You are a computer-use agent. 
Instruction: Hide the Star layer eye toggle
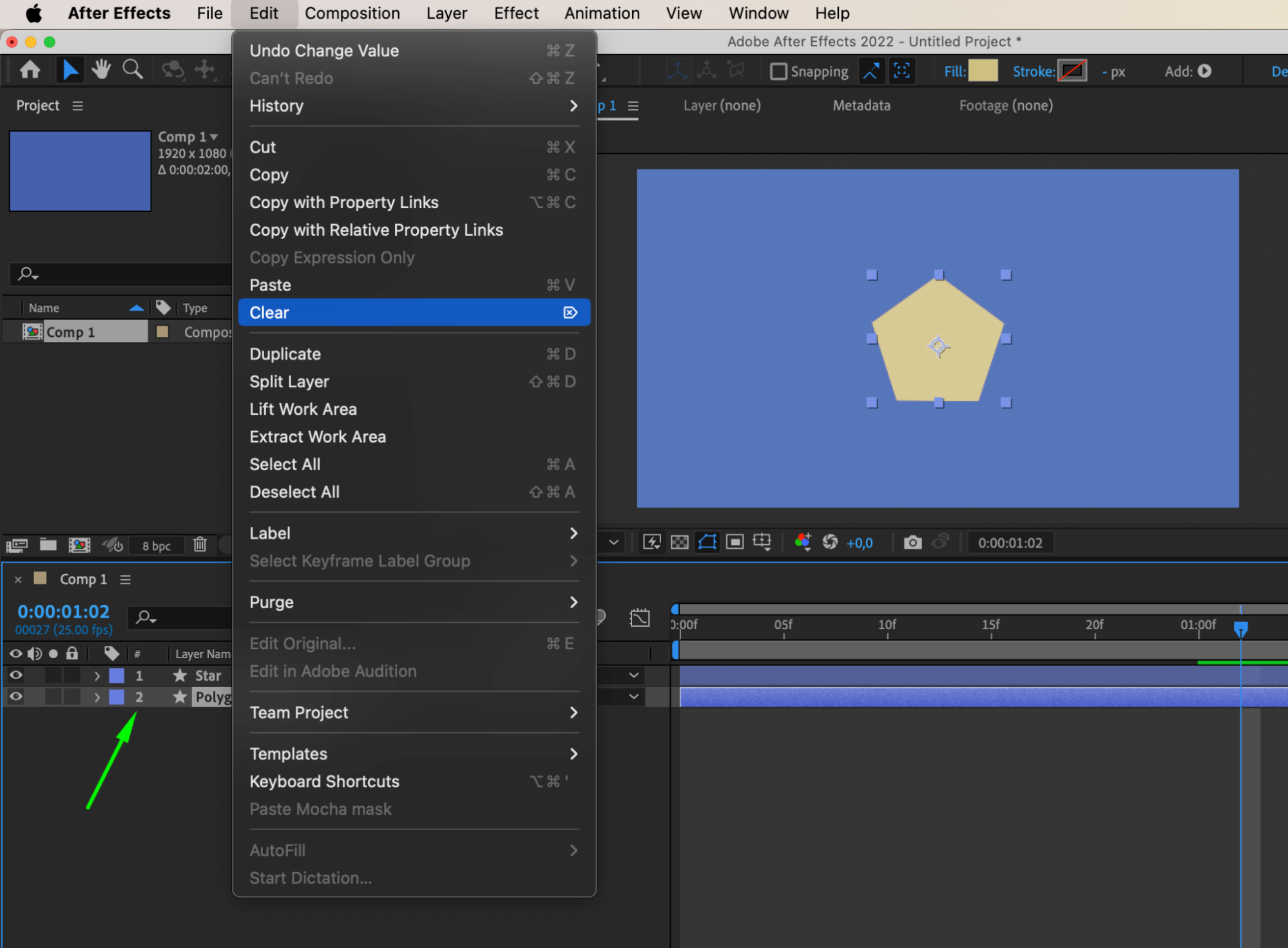(15, 675)
